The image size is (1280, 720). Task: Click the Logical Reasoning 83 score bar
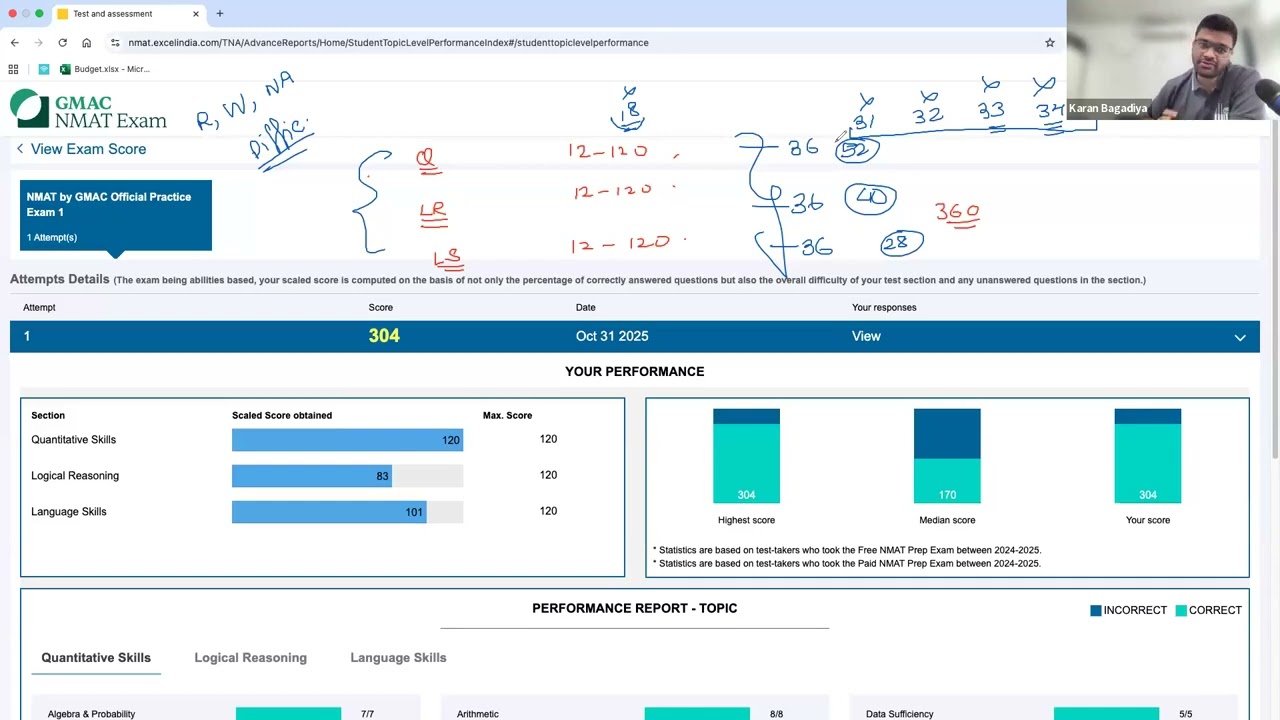312,476
